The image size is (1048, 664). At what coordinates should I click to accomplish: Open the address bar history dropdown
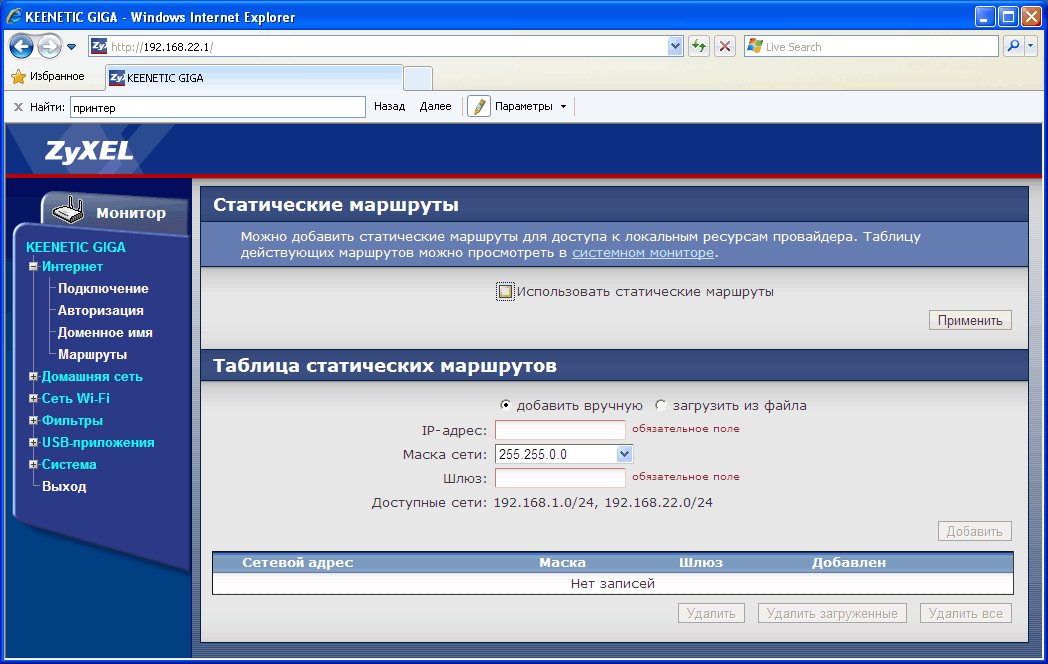tap(675, 46)
